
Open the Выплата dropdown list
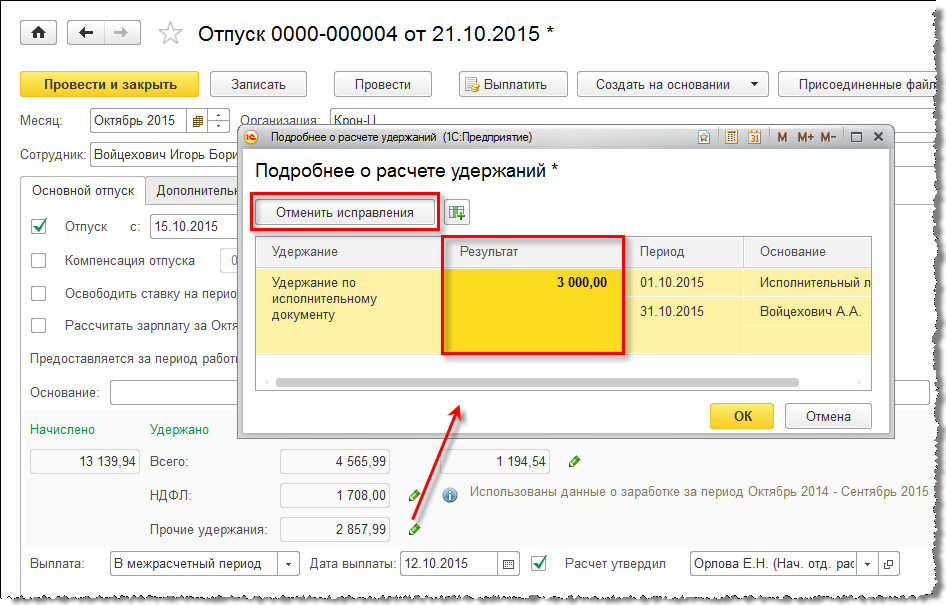pyautogui.click(x=288, y=564)
